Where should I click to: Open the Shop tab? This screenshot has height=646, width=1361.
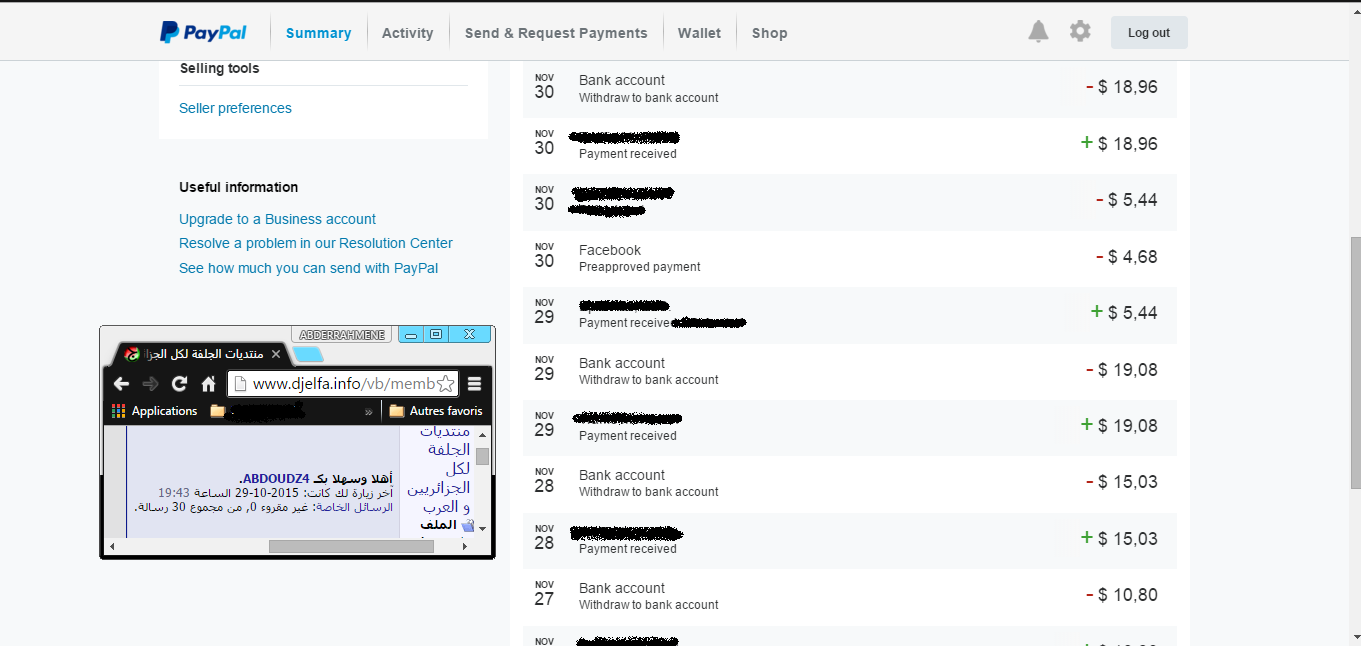[770, 33]
